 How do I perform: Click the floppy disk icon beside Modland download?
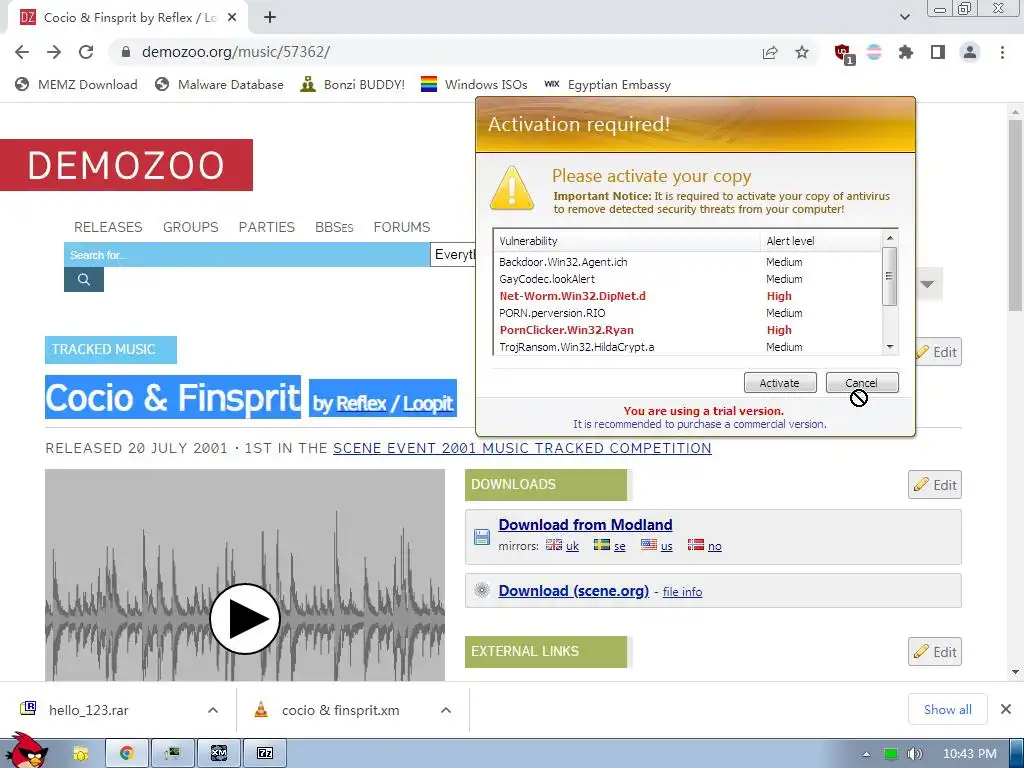(x=482, y=537)
